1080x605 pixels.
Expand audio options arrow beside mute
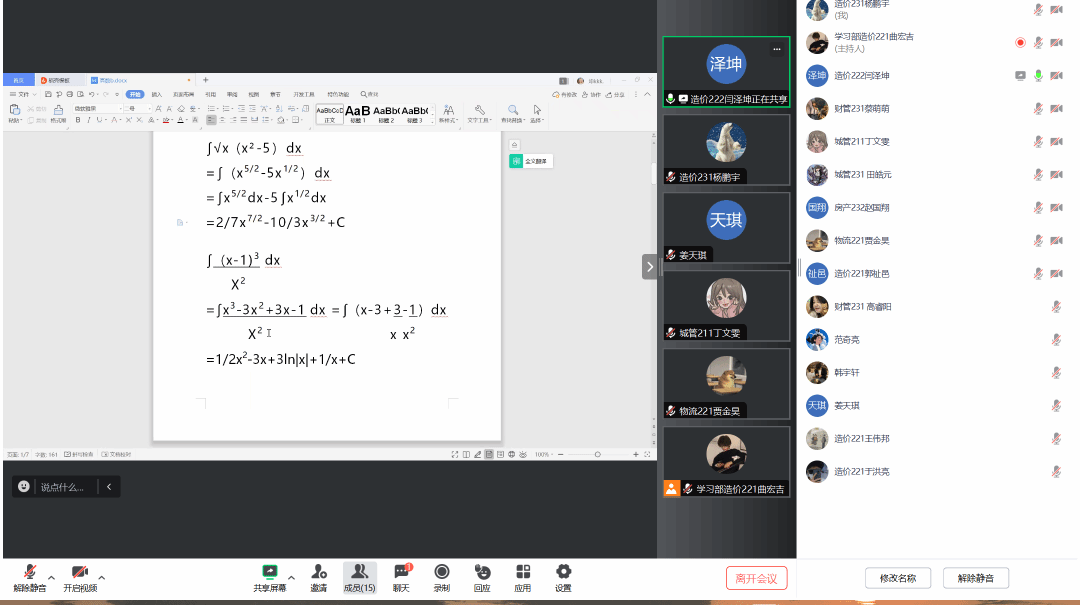[51, 577]
